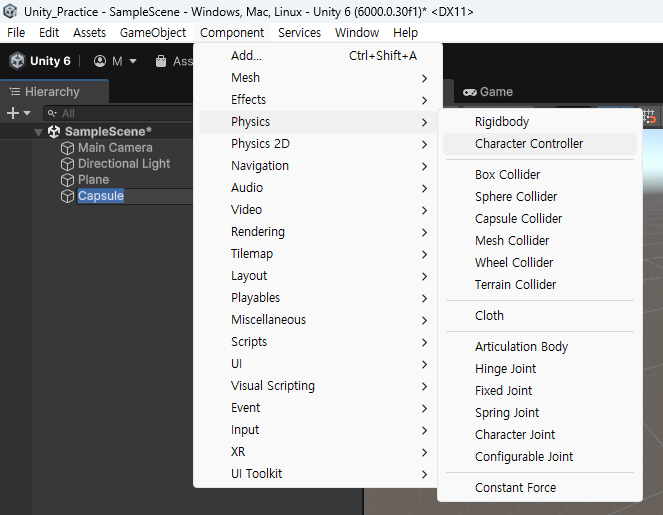
Task: Open the Event submenu
Action: [x=318, y=408]
